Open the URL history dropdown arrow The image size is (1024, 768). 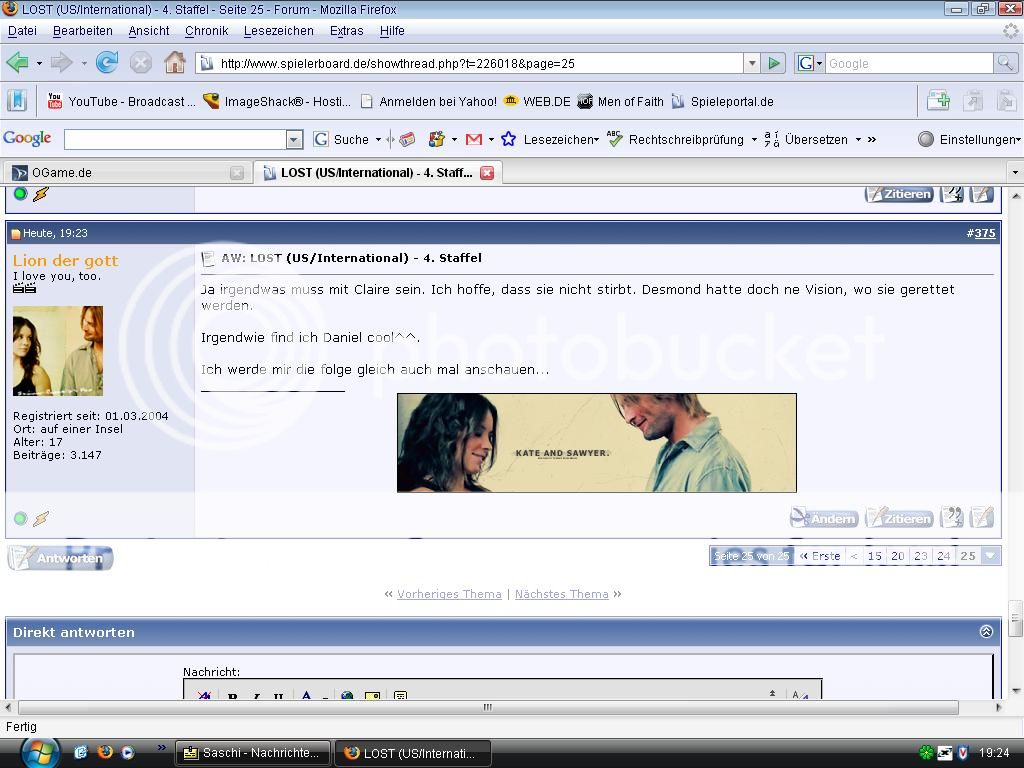click(752, 63)
